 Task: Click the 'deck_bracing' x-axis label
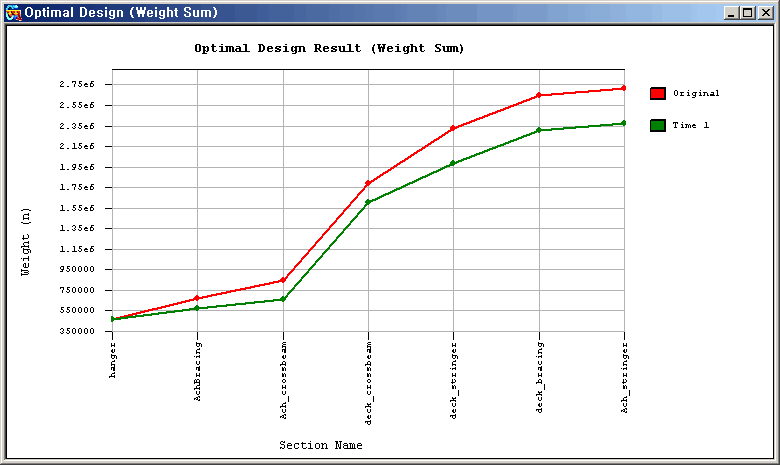[x=540, y=377]
